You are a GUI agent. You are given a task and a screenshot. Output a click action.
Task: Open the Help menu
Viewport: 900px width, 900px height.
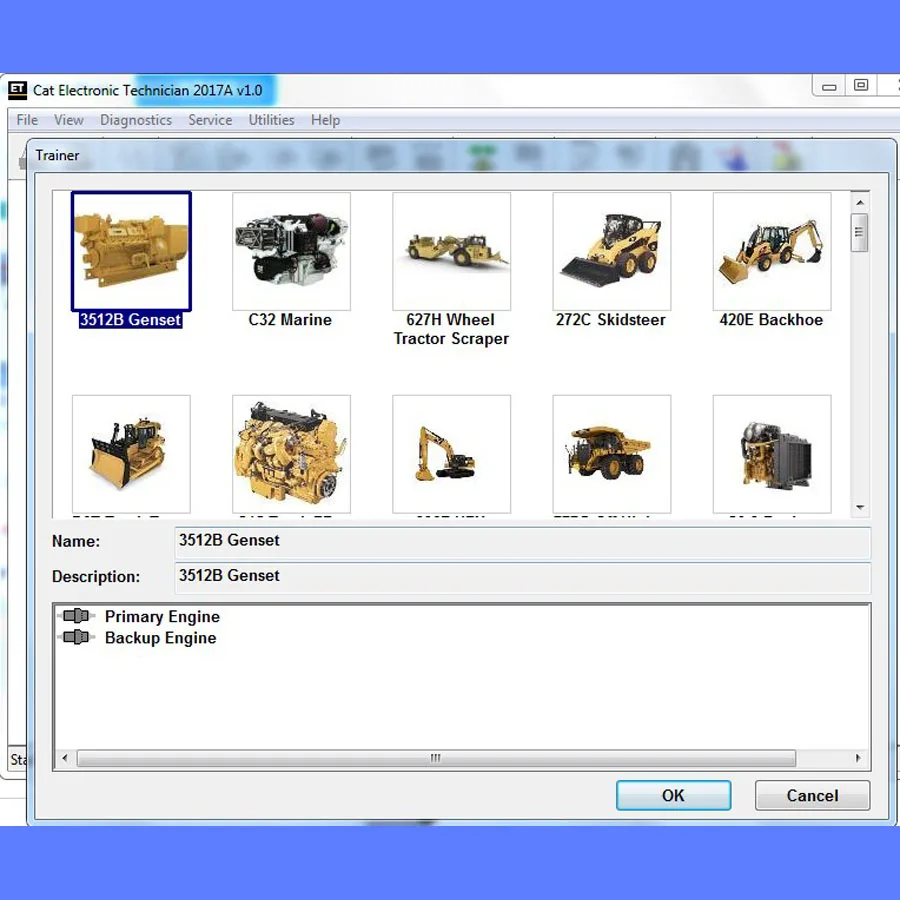pyautogui.click(x=325, y=120)
